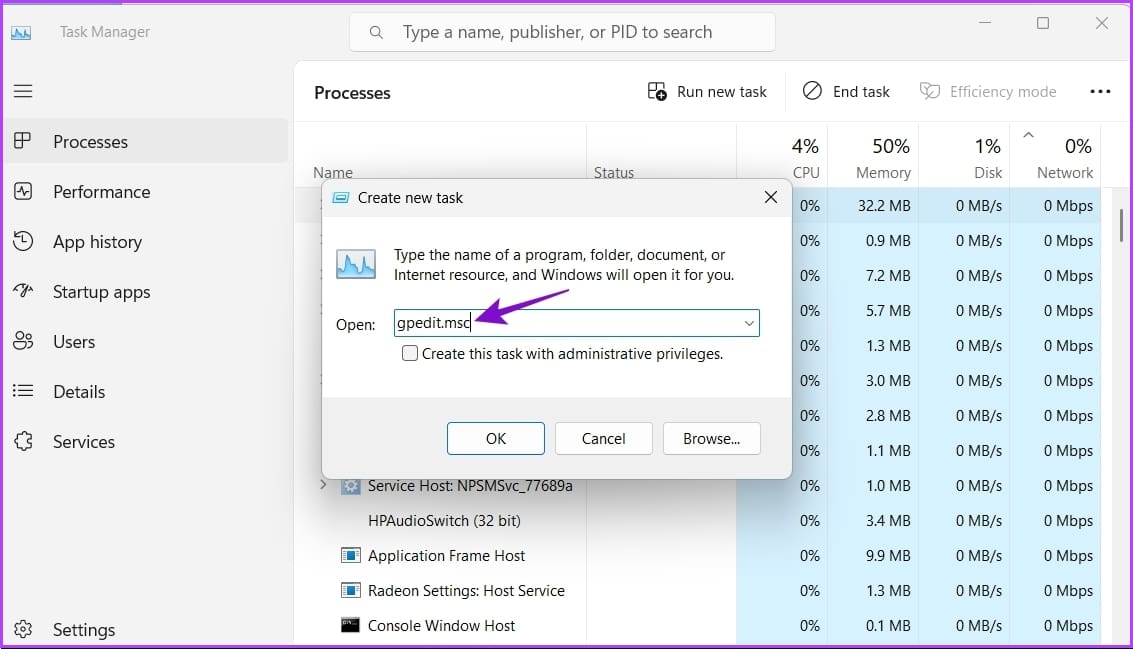
Task: Select Console Window Host process
Action: pos(441,626)
